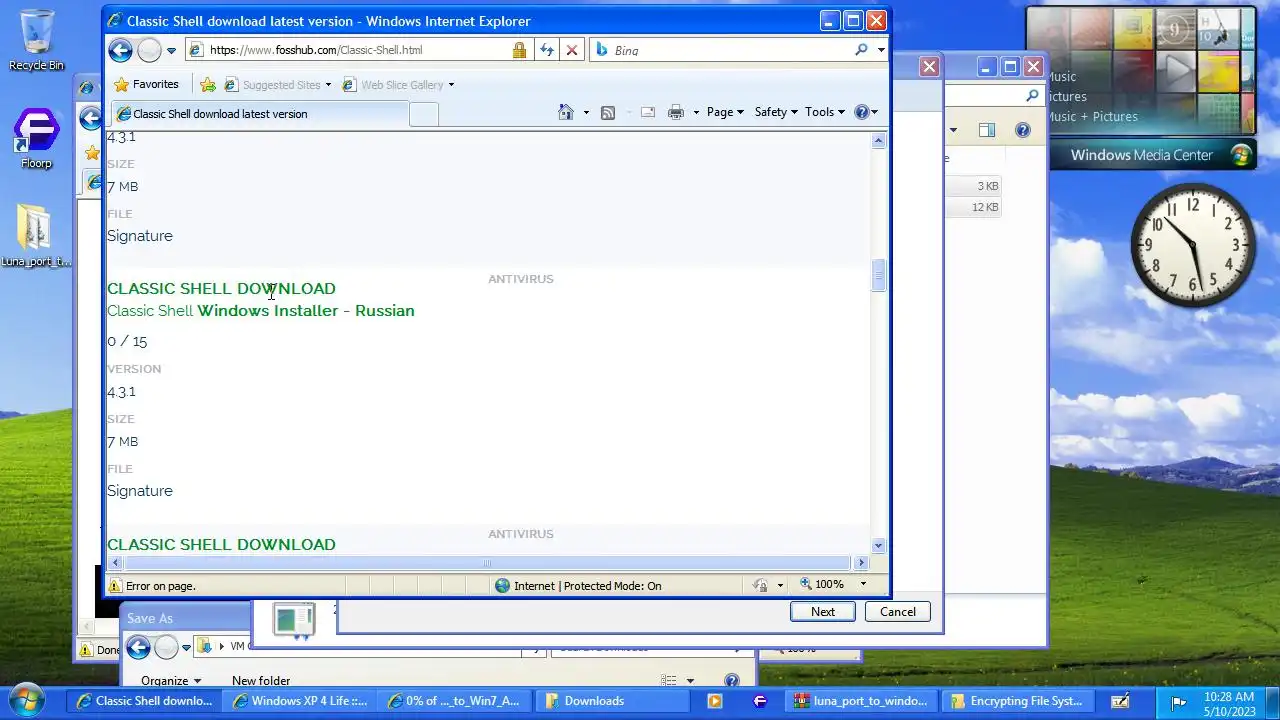Click the Add to Favorites Bar star icon

tap(208, 85)
